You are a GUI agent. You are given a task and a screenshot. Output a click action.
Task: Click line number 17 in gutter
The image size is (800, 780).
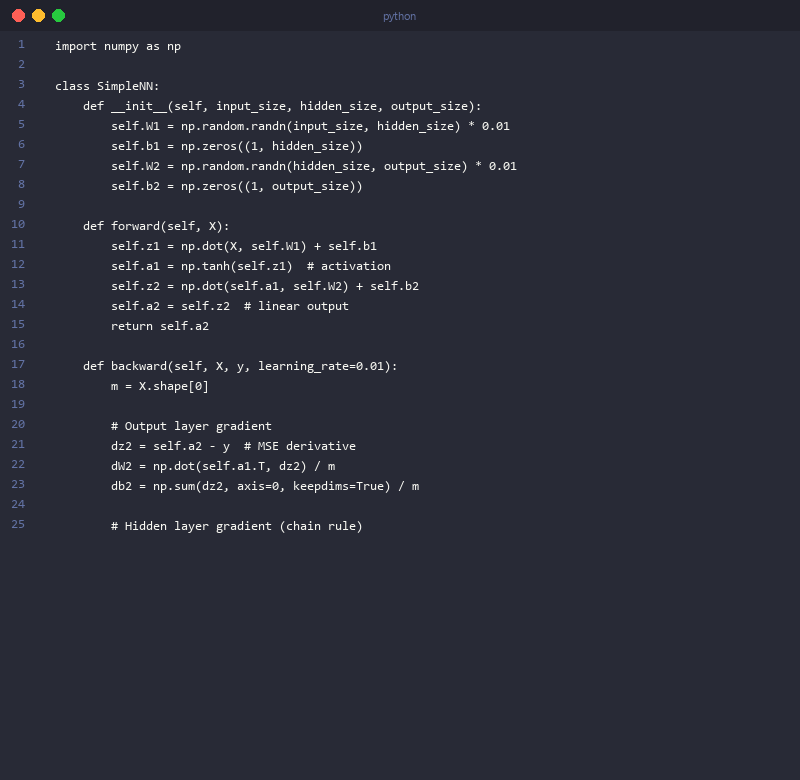18,364
